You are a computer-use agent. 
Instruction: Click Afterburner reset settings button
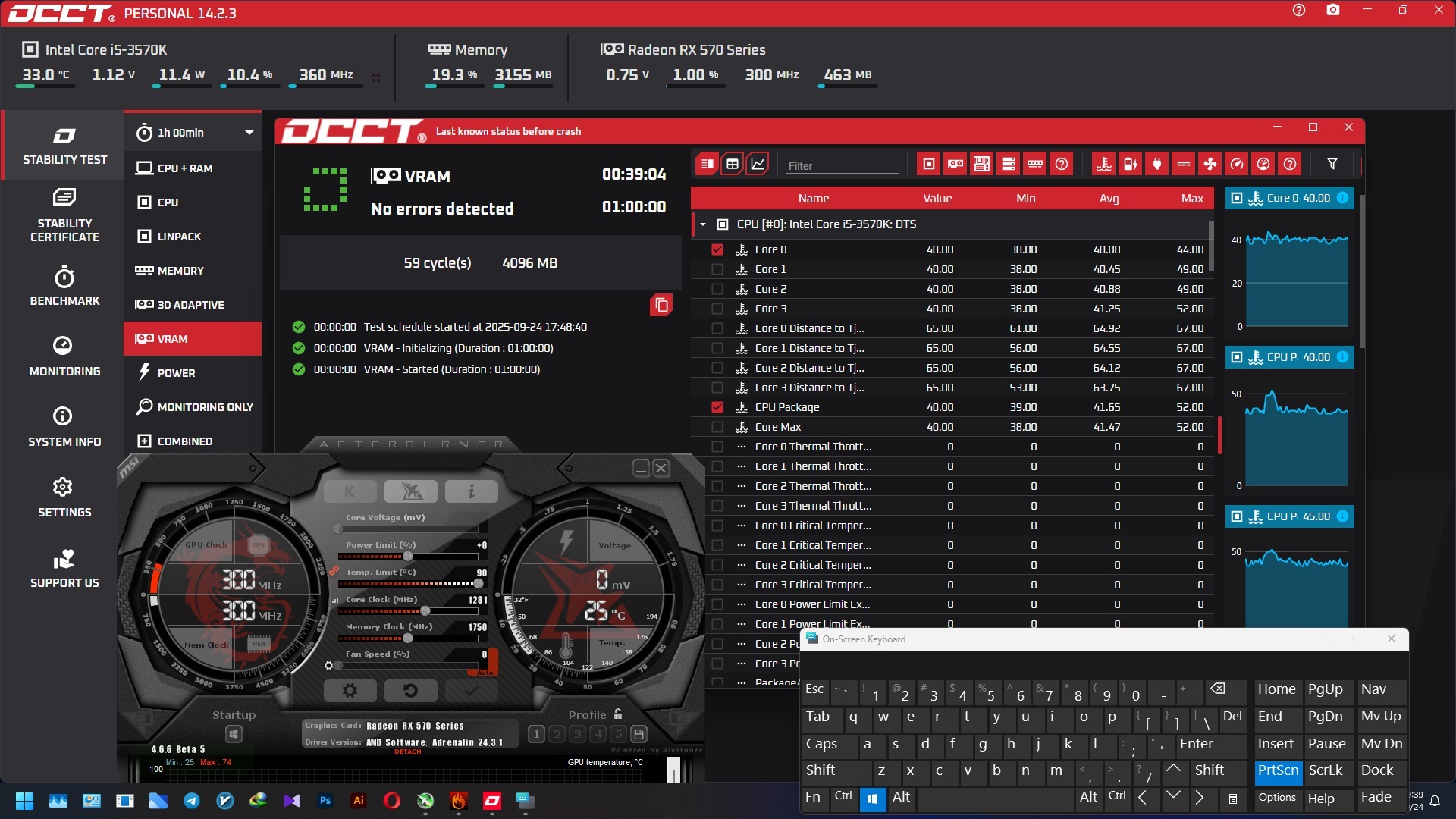(x=410, y=691)
